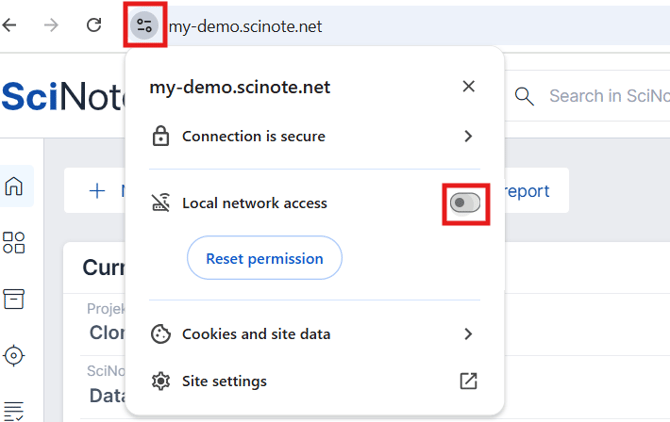Viewport: 670px width, 422px height.
Task: Click the magnifier search icon
Action: coord(524,96)
